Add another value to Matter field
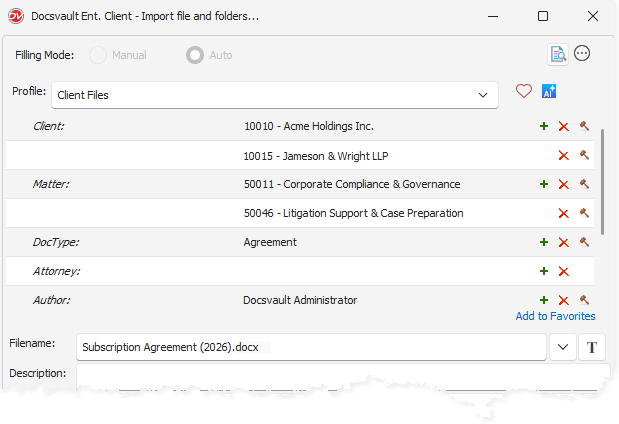 point(544,184)
